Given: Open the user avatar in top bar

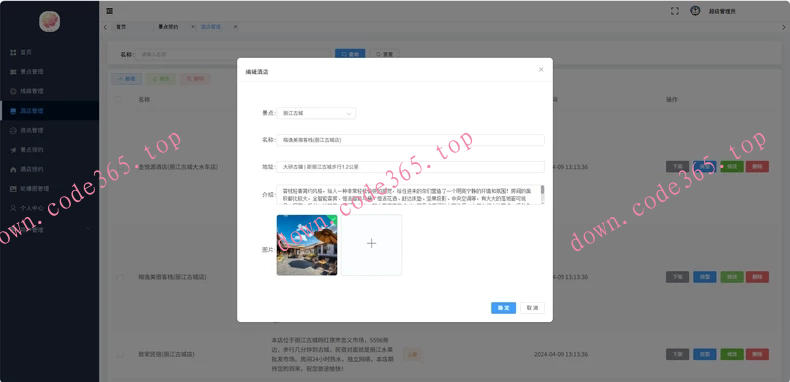Looking at the screenshot, I should point(695,11).
